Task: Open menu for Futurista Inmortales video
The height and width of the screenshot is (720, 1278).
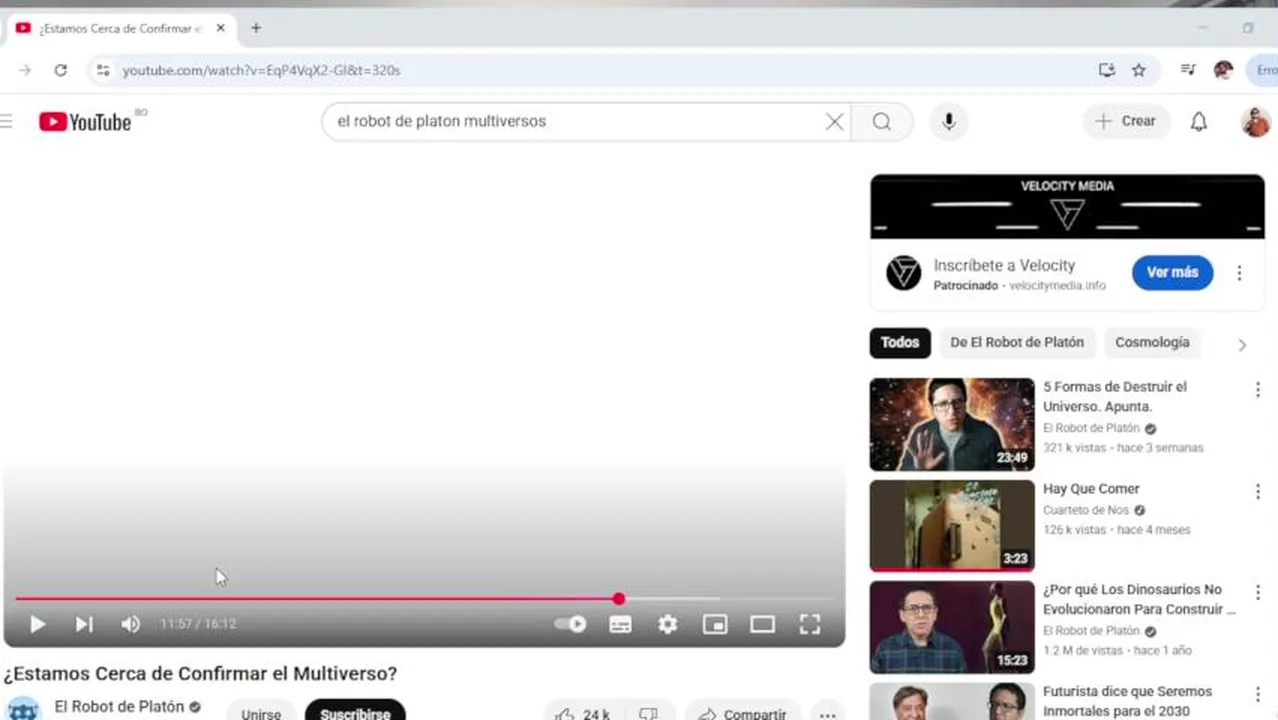Action: pos(1257,694)
